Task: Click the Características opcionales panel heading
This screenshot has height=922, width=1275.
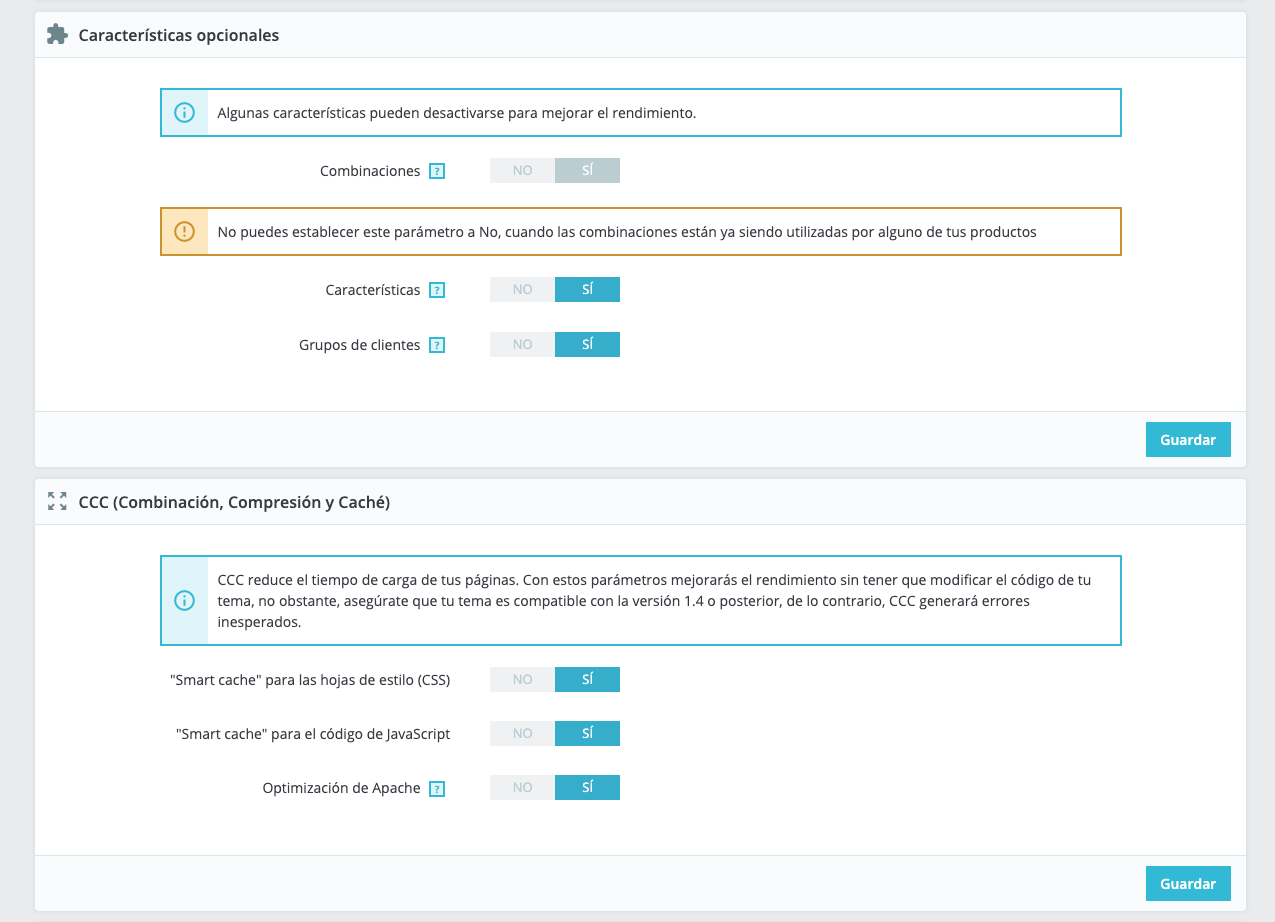Action: (178, 35)
